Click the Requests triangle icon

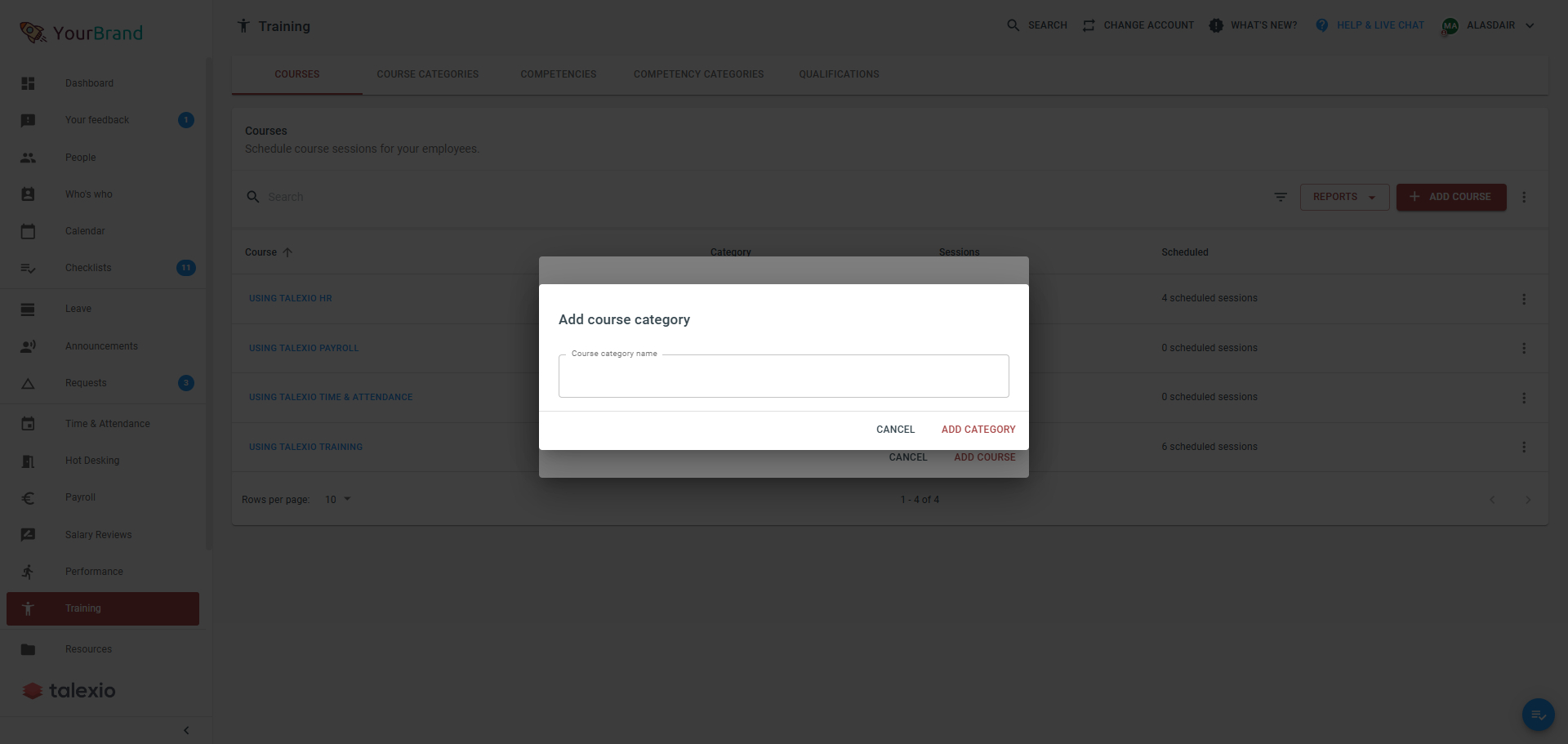[x=28, y=383]
